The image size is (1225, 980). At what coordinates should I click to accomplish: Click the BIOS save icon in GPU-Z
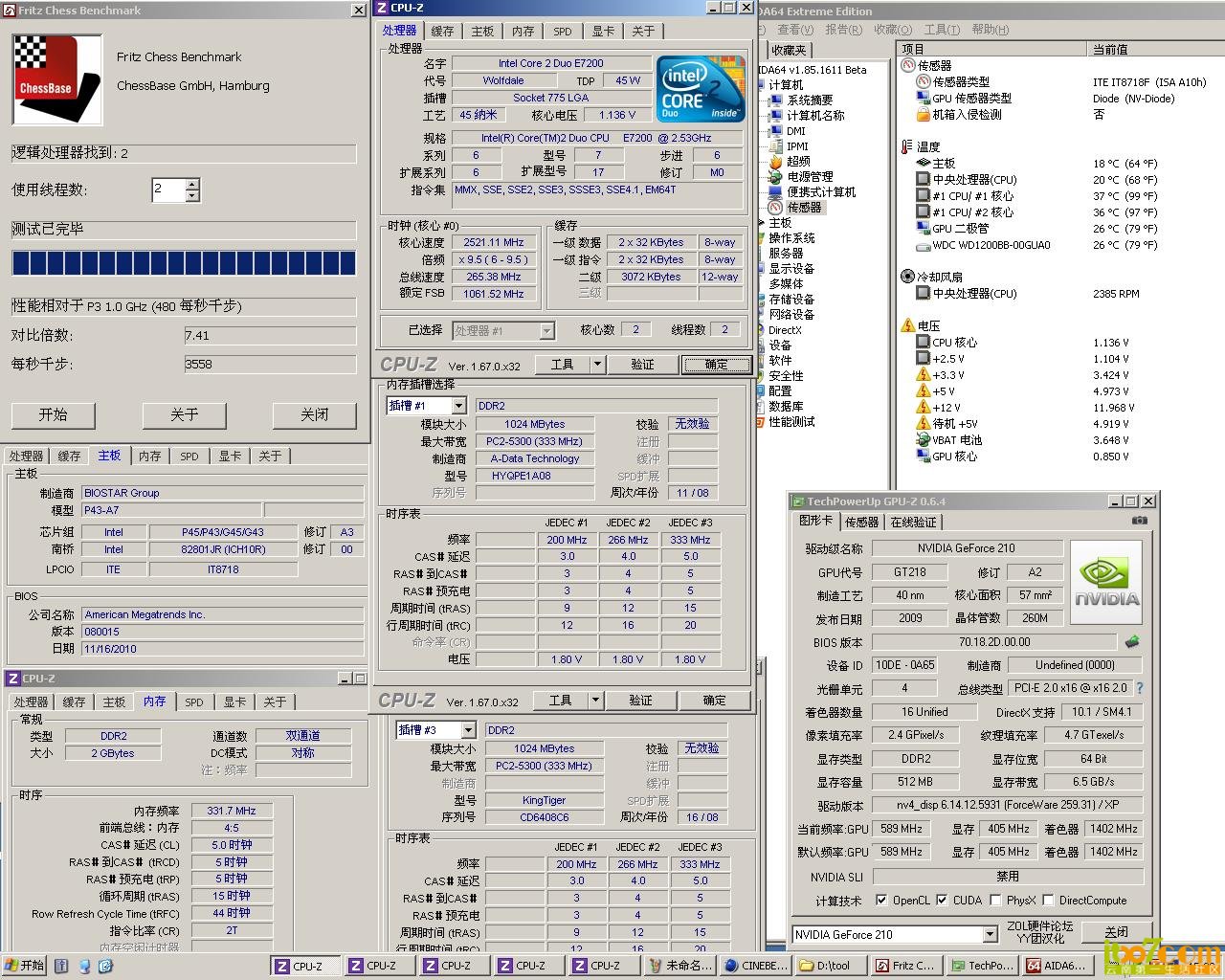(1132, 642)
